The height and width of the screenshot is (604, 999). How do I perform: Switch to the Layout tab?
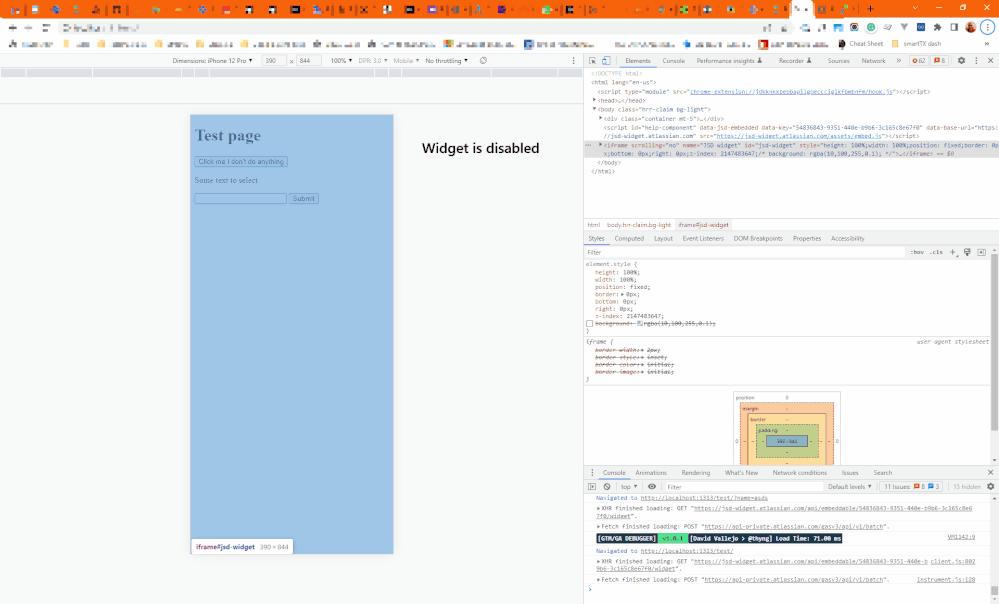pos(663,238)
